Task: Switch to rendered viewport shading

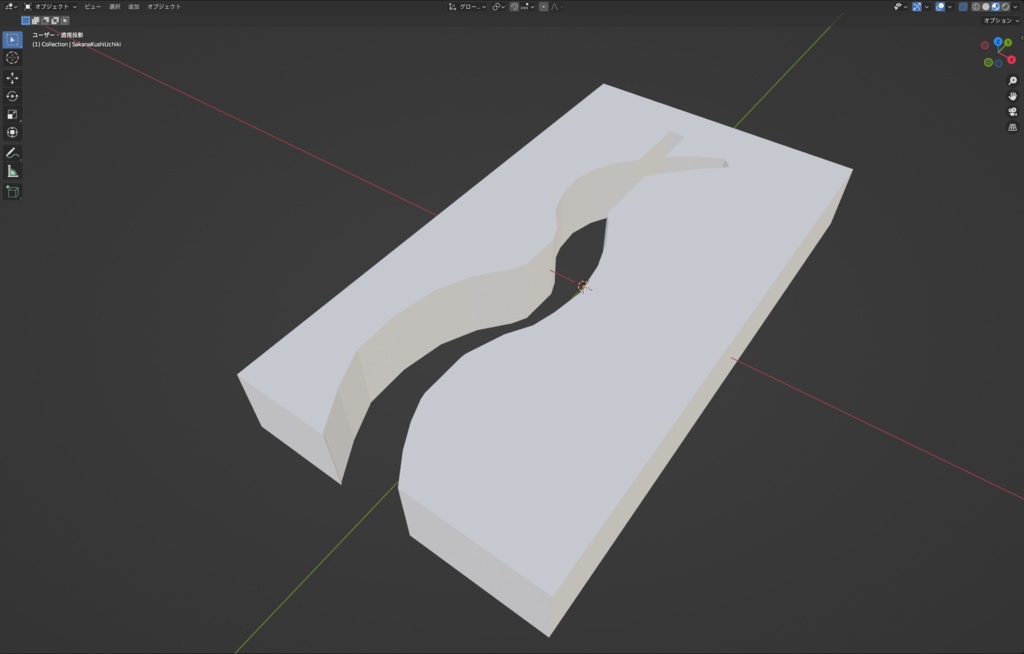Action: pos(1005,7)
